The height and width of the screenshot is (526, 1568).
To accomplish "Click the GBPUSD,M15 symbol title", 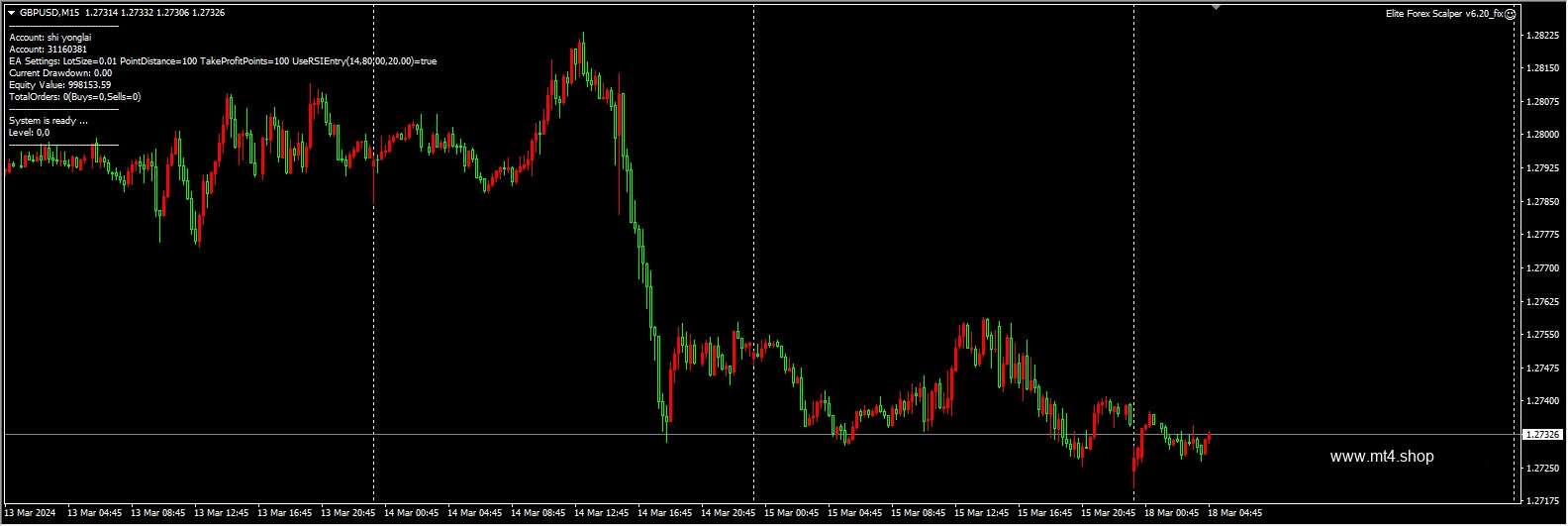I will click(50, 13).
